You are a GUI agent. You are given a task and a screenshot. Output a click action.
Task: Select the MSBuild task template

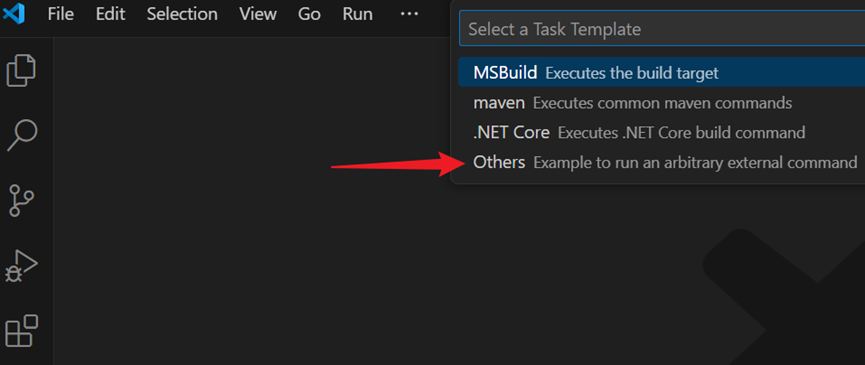(661, 72)
